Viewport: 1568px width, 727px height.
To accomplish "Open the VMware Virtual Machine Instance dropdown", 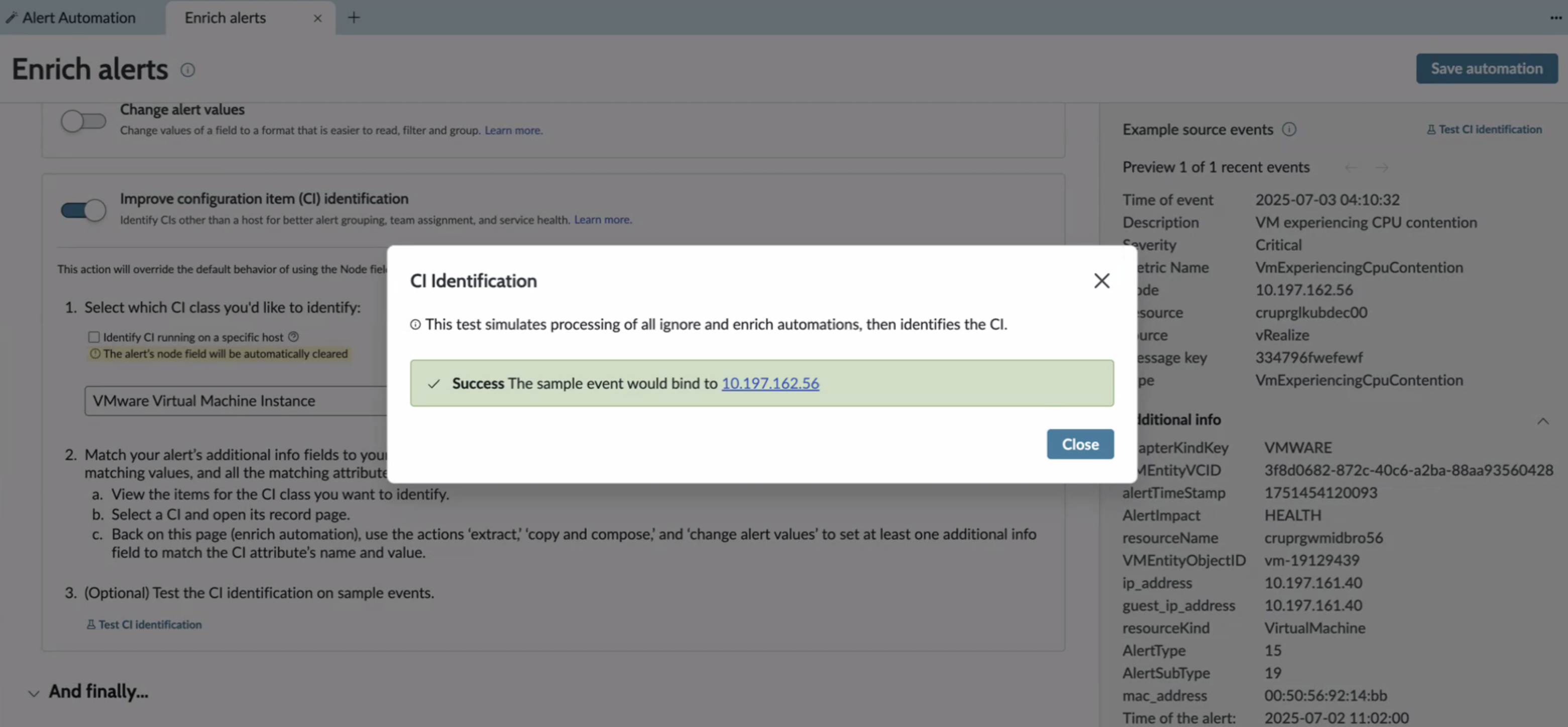I will click(236, 400).
